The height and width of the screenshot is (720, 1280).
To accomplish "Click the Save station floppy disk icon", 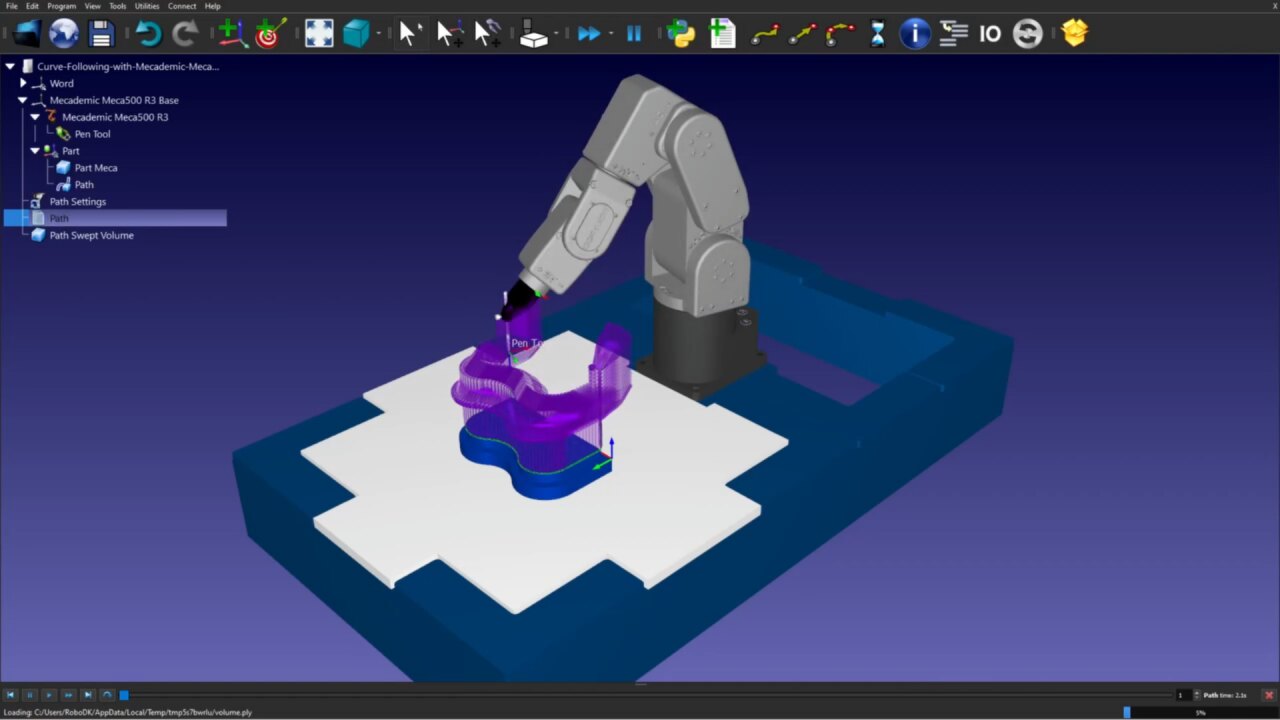I will [101, 34].
